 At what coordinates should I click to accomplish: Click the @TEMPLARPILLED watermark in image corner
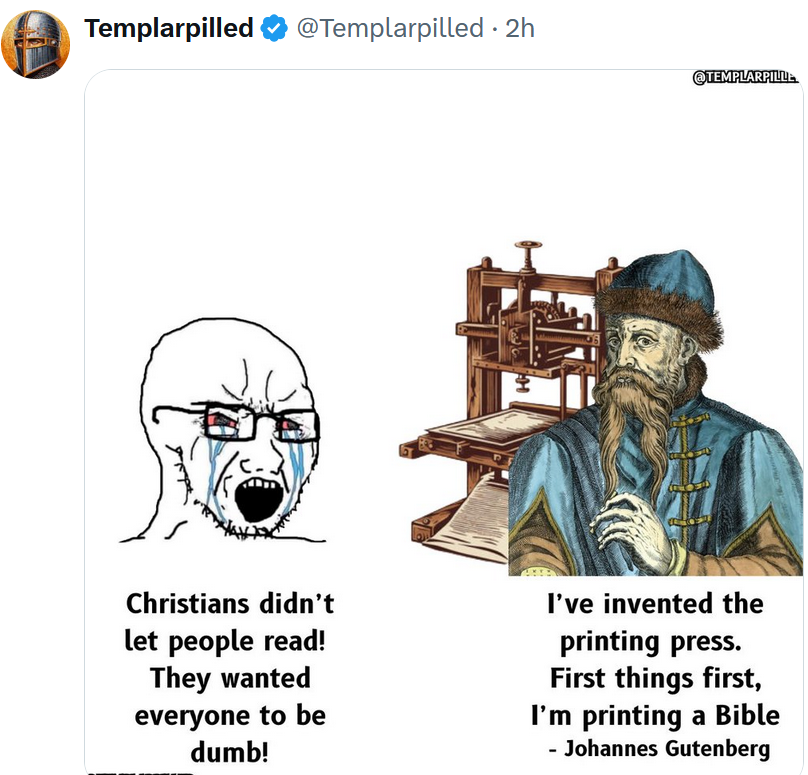click(745, 78)
